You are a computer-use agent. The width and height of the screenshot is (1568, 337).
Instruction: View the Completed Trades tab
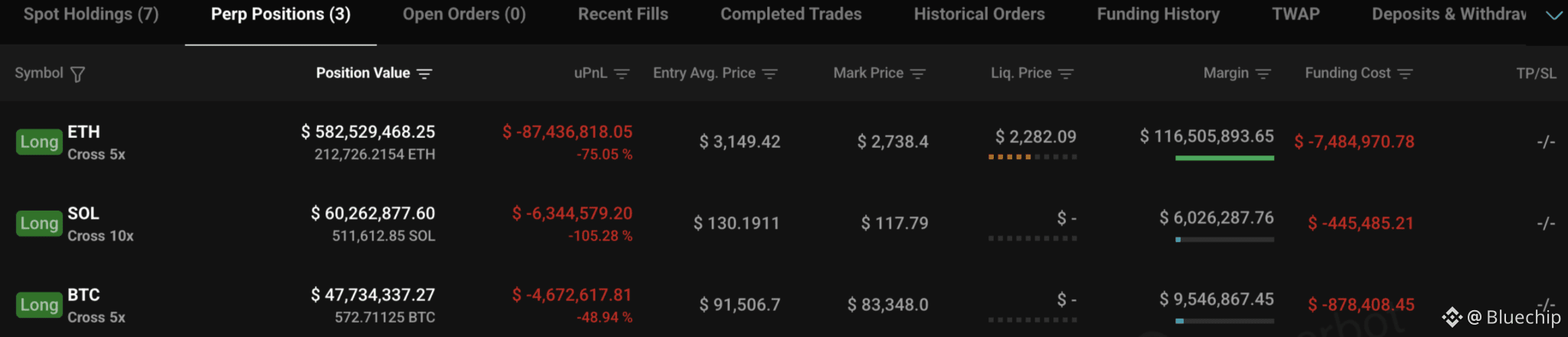(791, 15)
